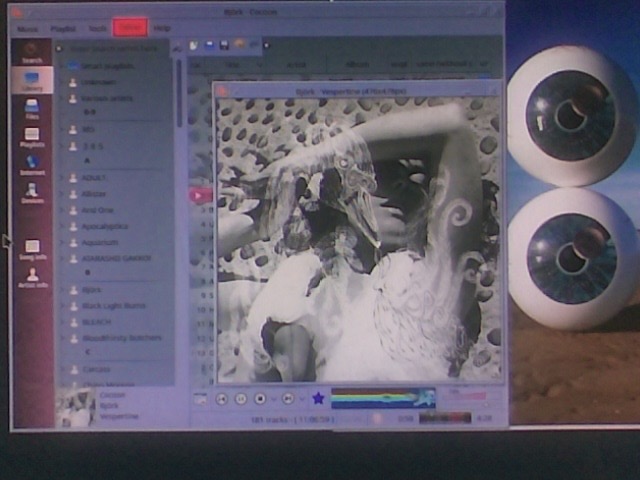Open the Files sidebar panel
Viewport: 640px width, 480px height.
pyautogui.click(x=32, y=109)
